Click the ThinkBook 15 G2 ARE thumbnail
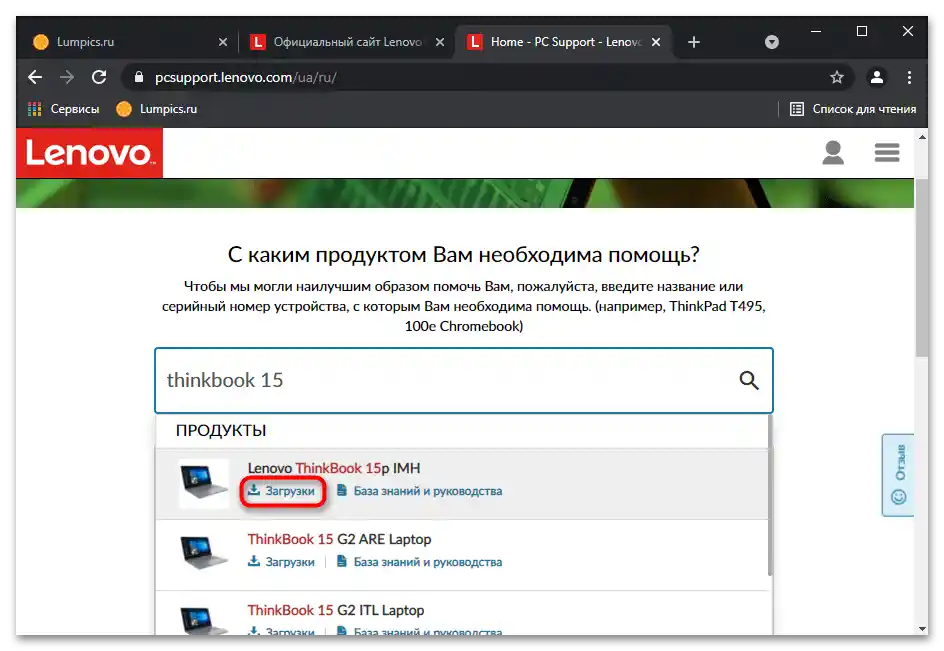Image resolution: width=944 pixels, height=651 pixels. coord(204,553)
